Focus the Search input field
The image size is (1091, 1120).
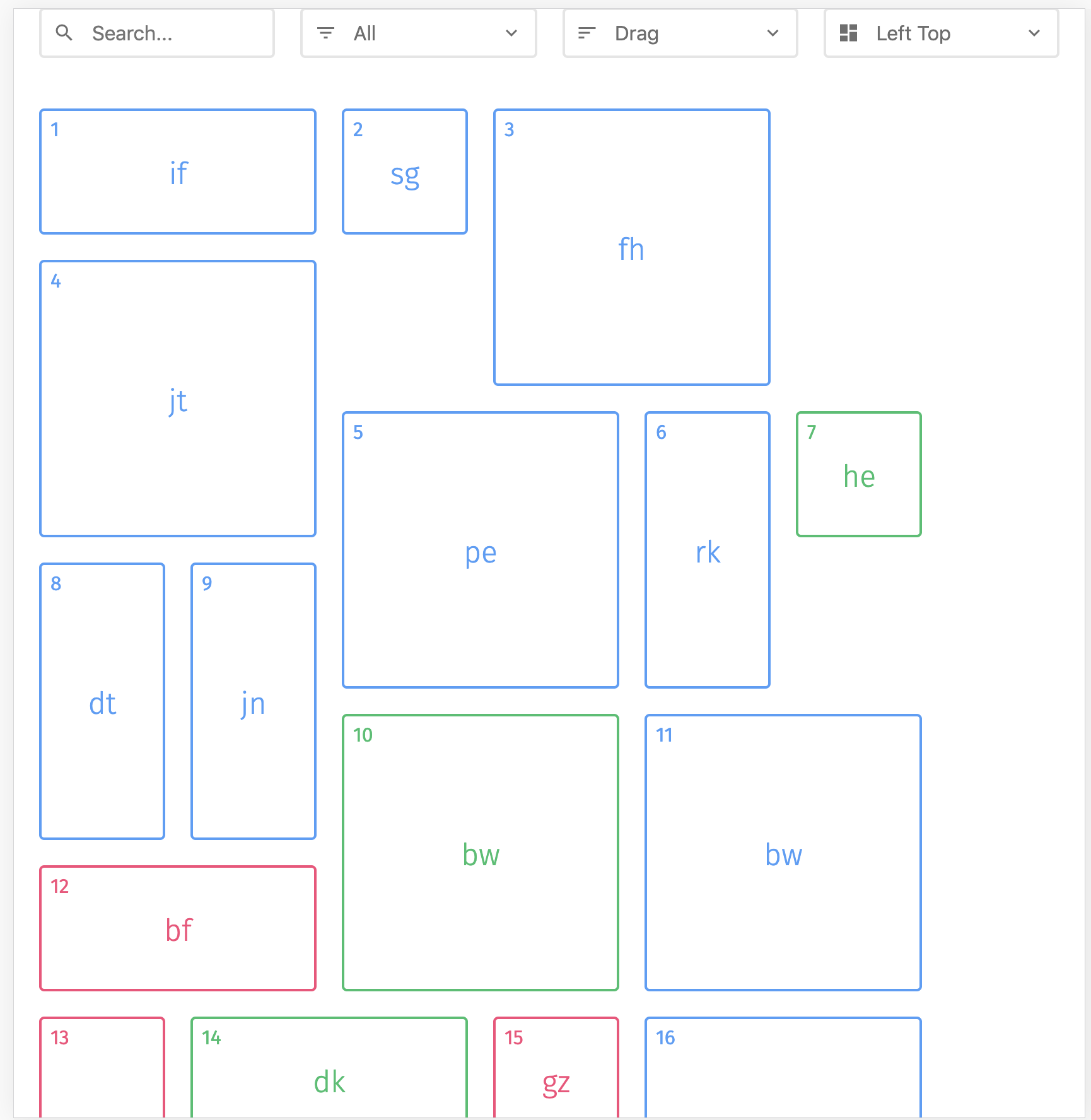point(157,33)
